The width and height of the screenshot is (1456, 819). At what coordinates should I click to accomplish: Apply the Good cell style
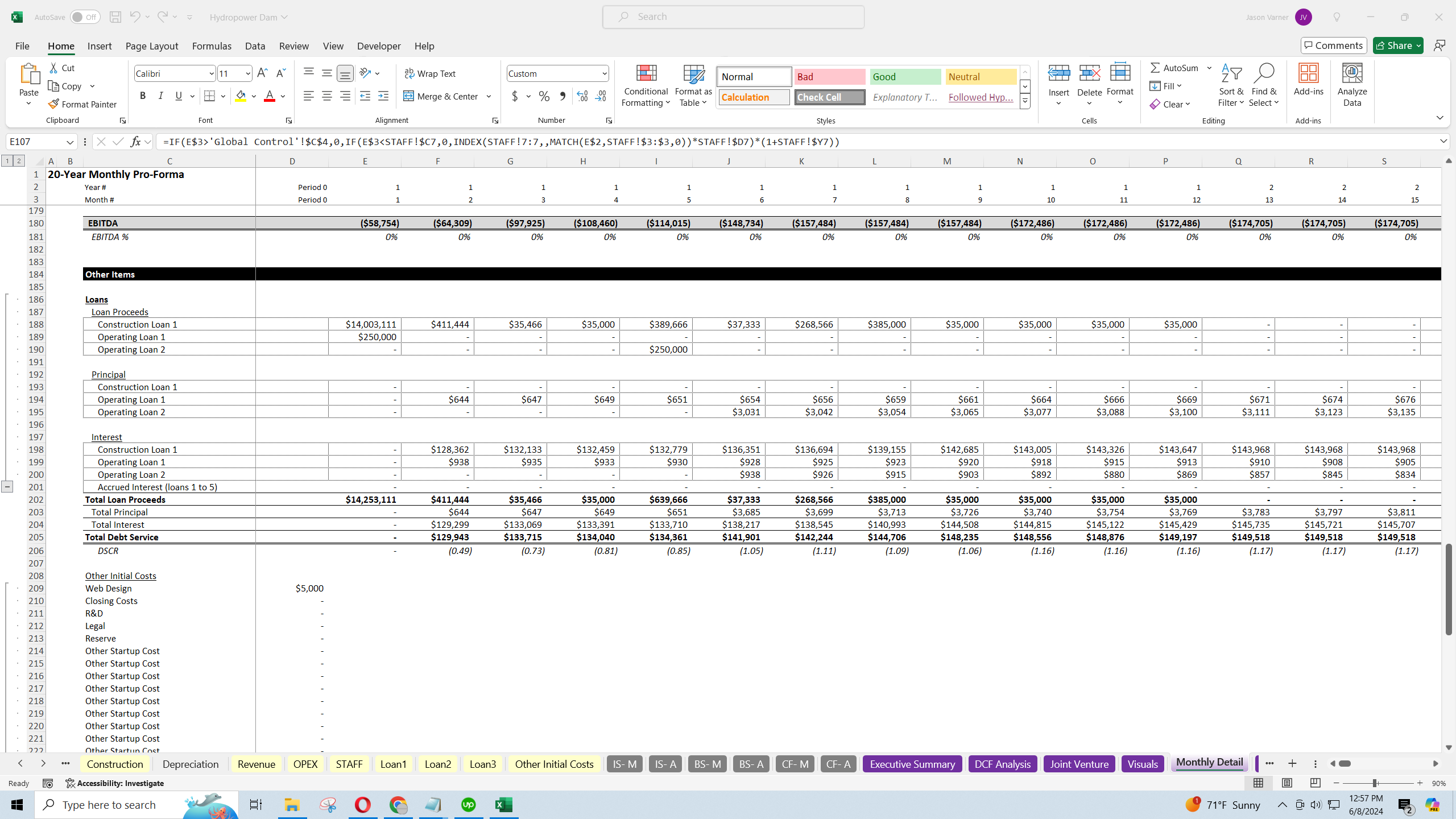pyautogui.click(x=905, y=77)
